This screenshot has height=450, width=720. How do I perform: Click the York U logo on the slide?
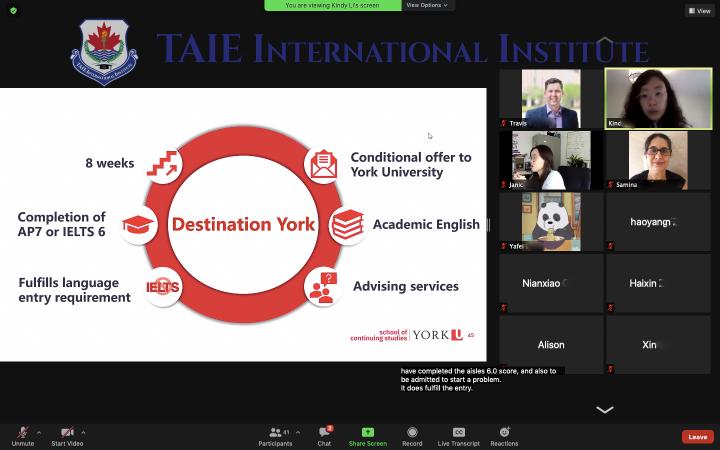pyautogui.click(x=438, y=335)
